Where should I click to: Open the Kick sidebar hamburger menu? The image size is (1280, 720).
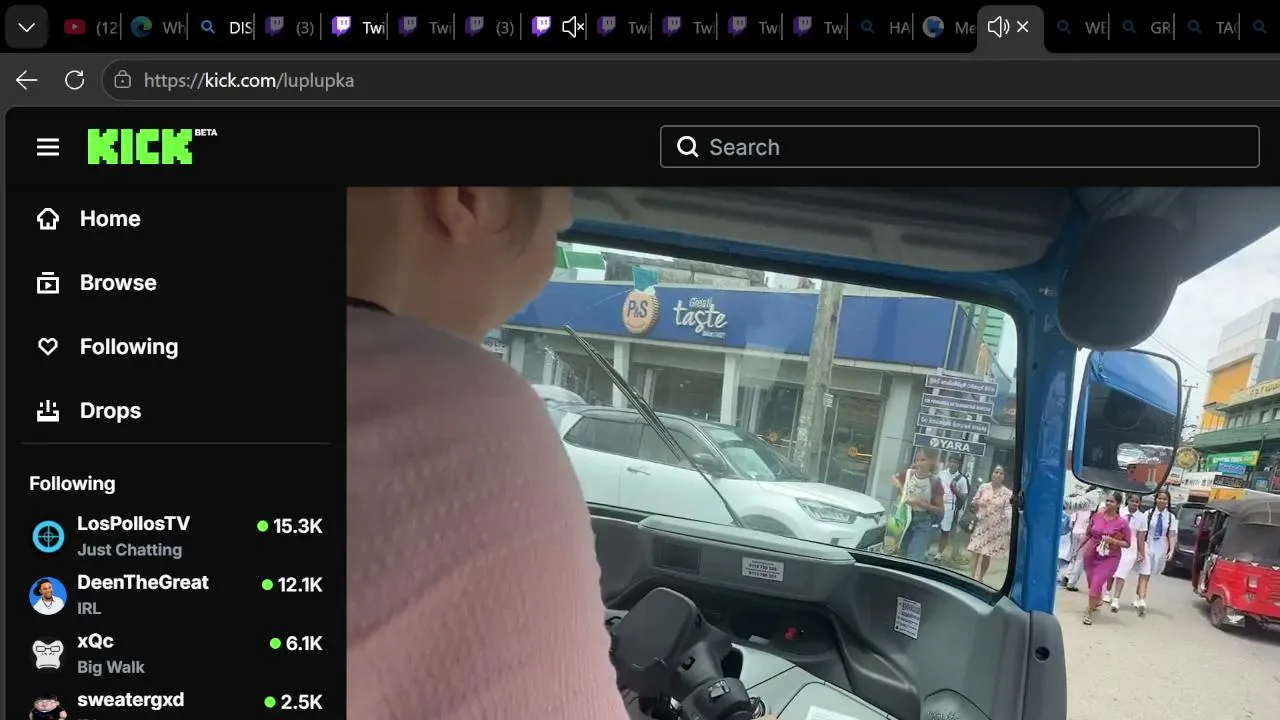[x=48, y=147]
